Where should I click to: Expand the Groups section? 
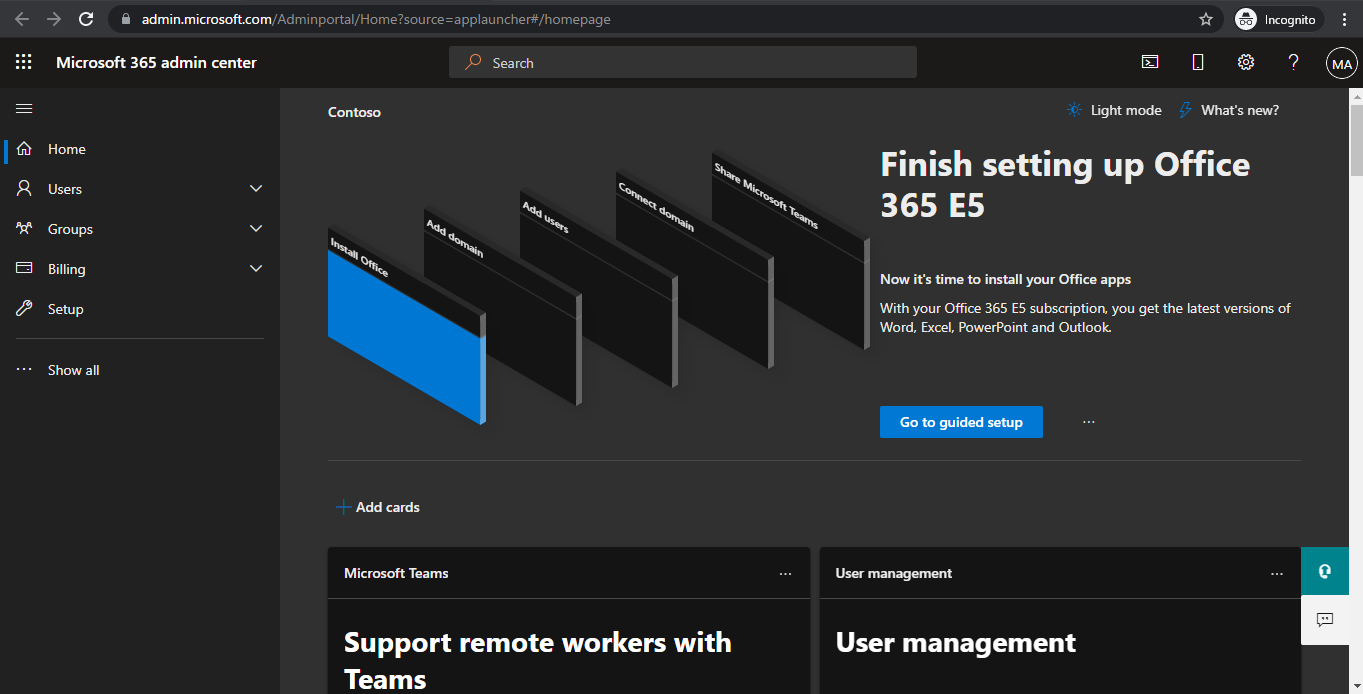pos(255,228)
